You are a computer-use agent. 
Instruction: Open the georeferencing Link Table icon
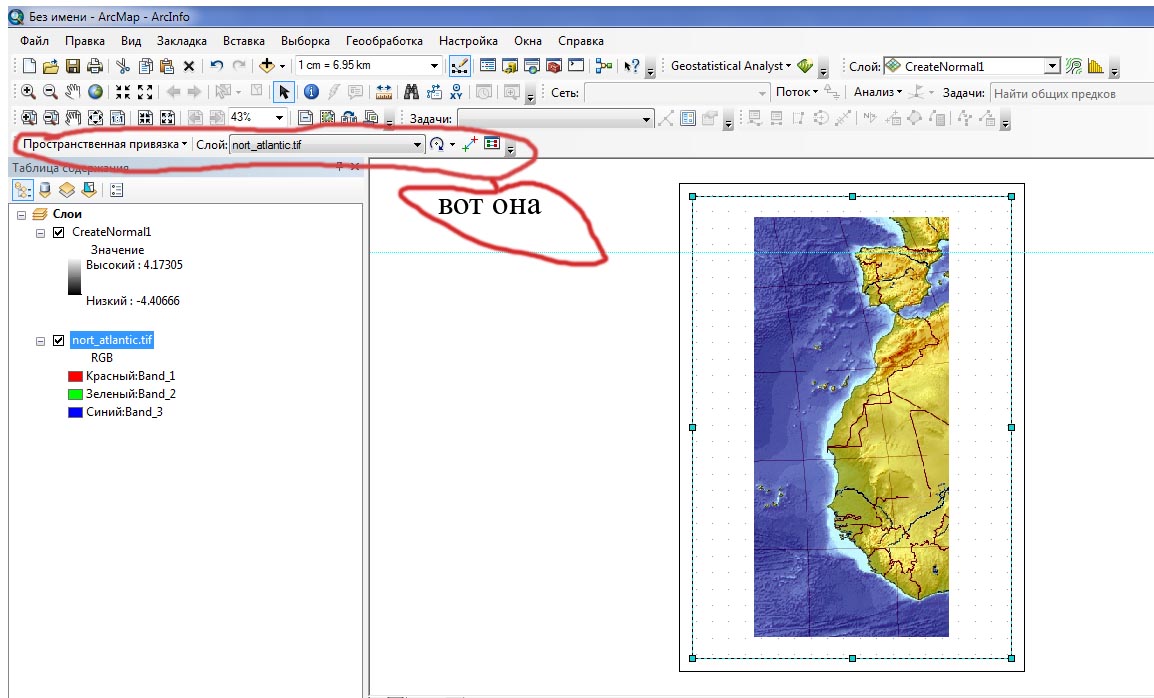coord(491,144)
